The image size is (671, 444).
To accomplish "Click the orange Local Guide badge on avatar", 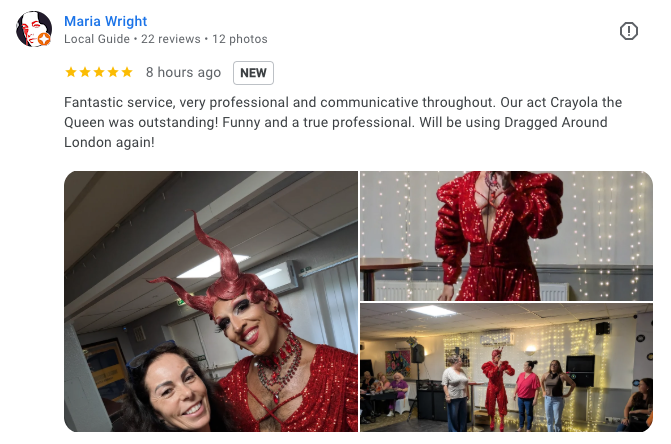I will (x=44, y=39).
